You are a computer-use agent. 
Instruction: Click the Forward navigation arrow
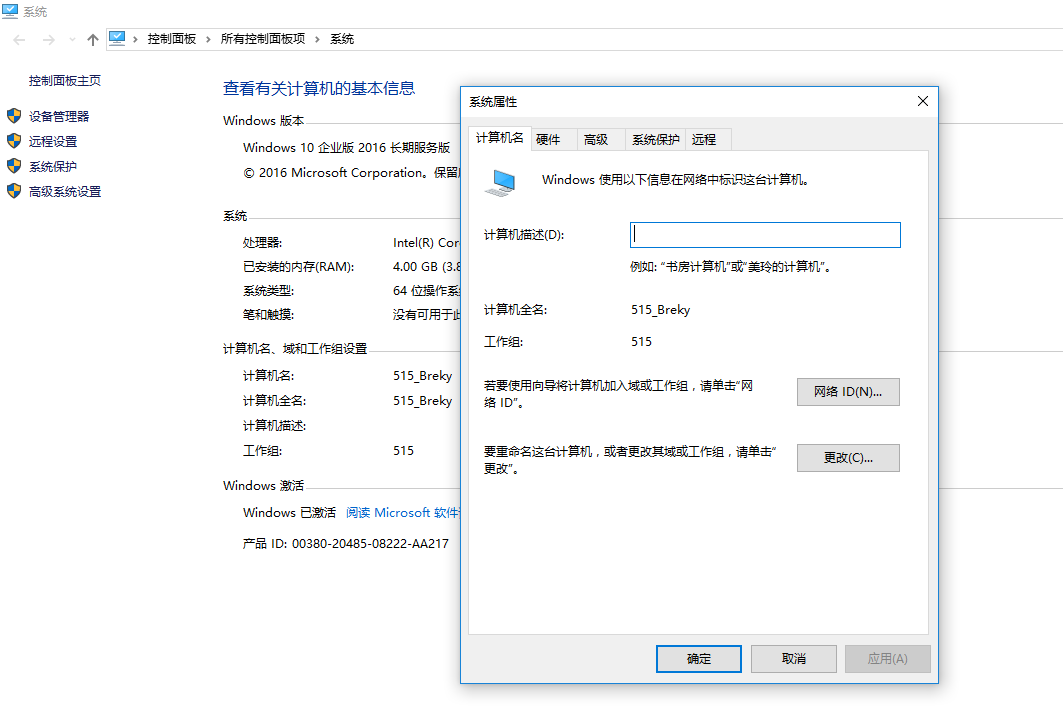[48, 40]
